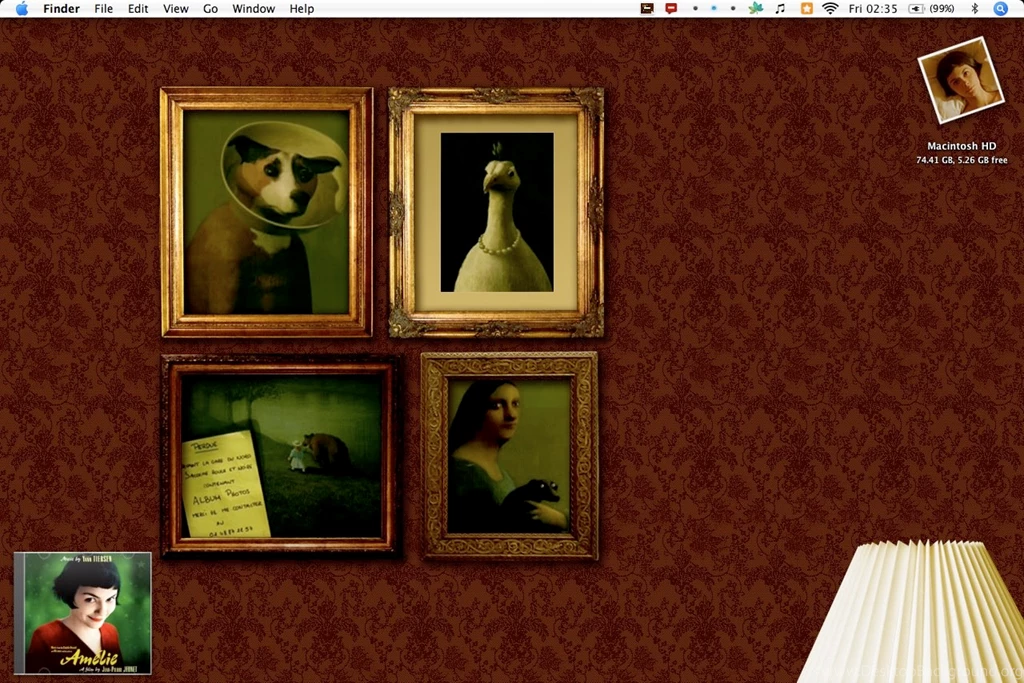Click the clock showing Fri 02:35

pos(872,8)
